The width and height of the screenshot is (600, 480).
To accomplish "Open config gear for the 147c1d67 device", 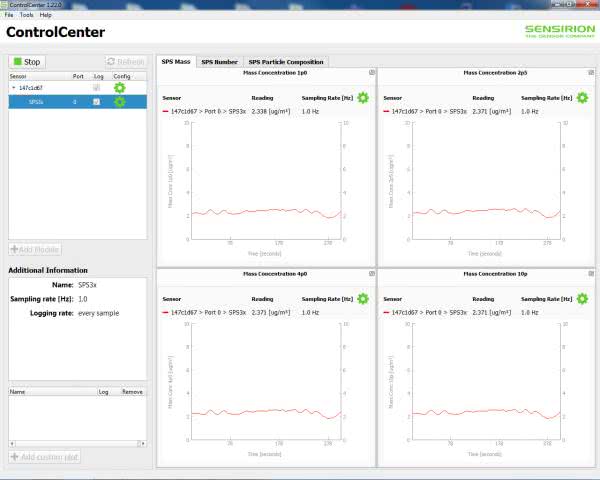I will tap(120, 88).
